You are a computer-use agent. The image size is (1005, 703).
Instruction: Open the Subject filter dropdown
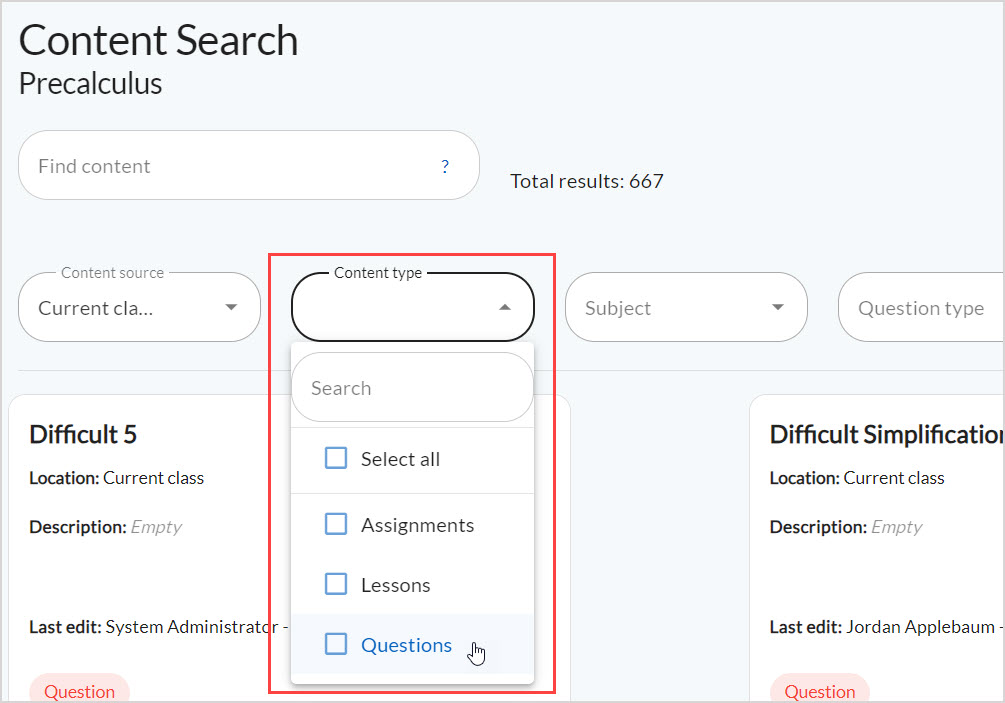[686, 307]
